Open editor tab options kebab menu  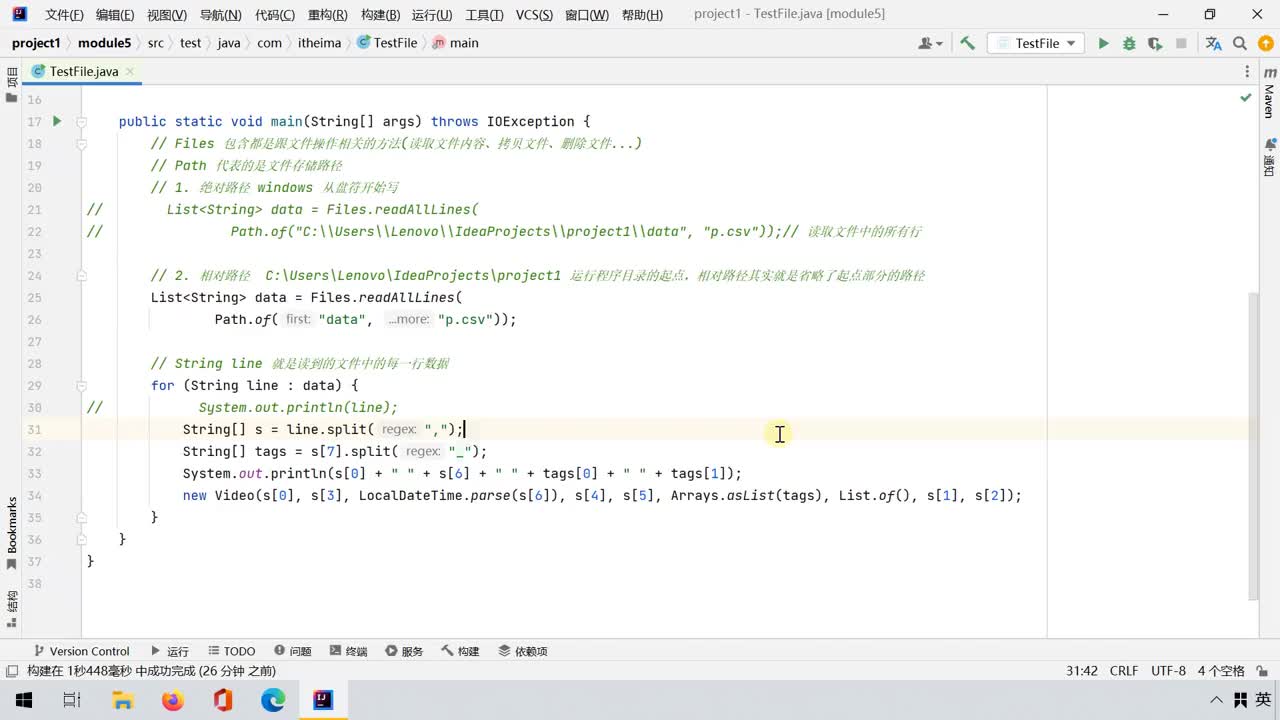pyautogui.click(x=1247, y=71)
